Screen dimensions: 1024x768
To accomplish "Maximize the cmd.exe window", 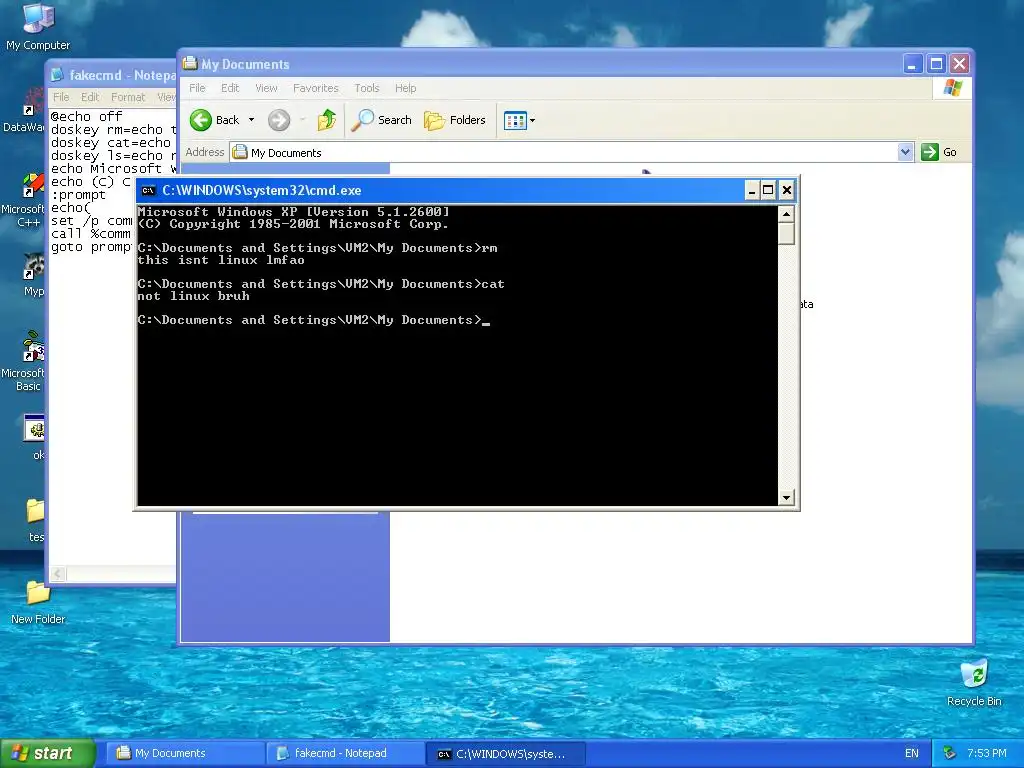I will click(x=769, y=191).
